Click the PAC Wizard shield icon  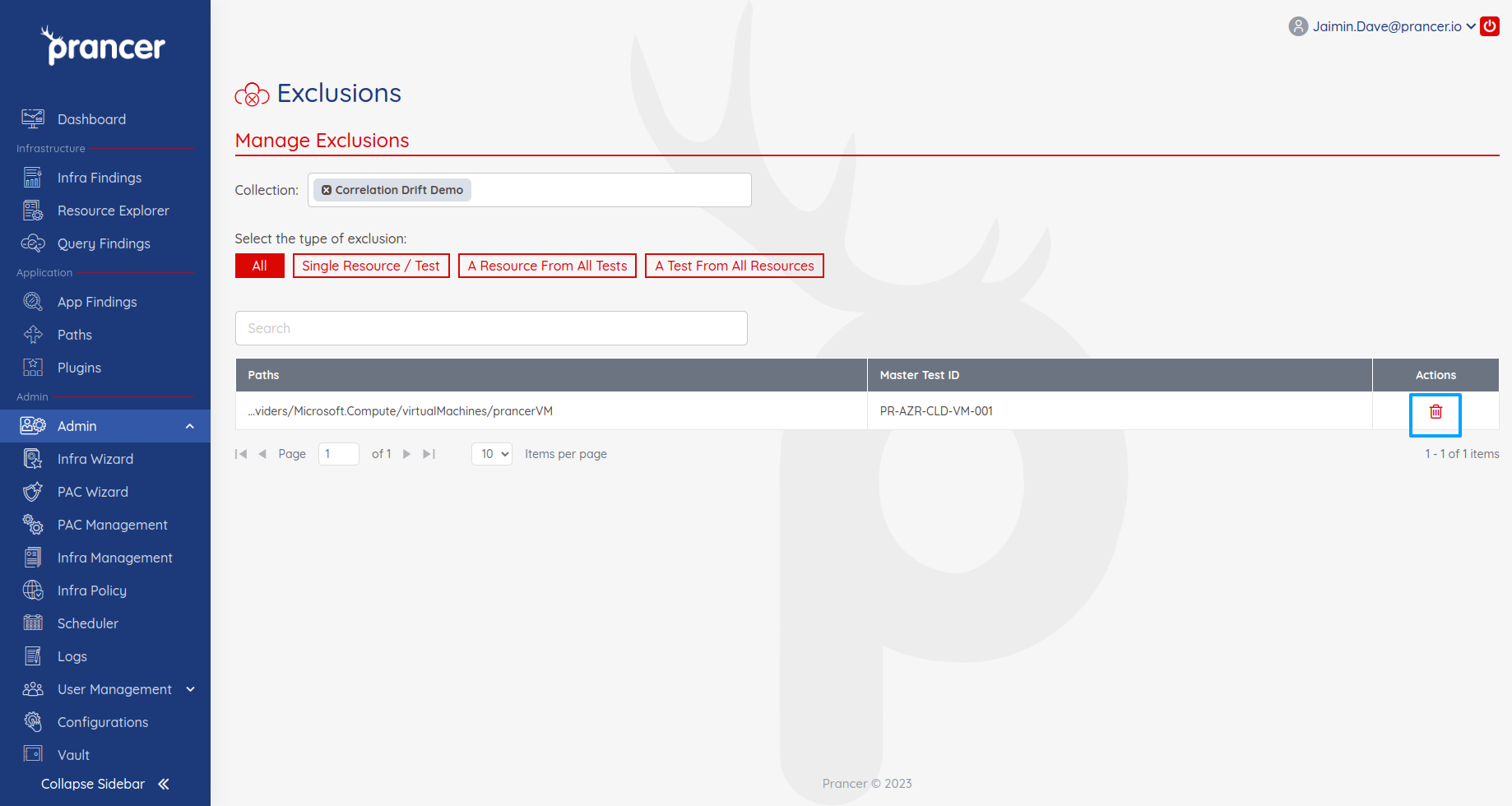tap(33, 492)
